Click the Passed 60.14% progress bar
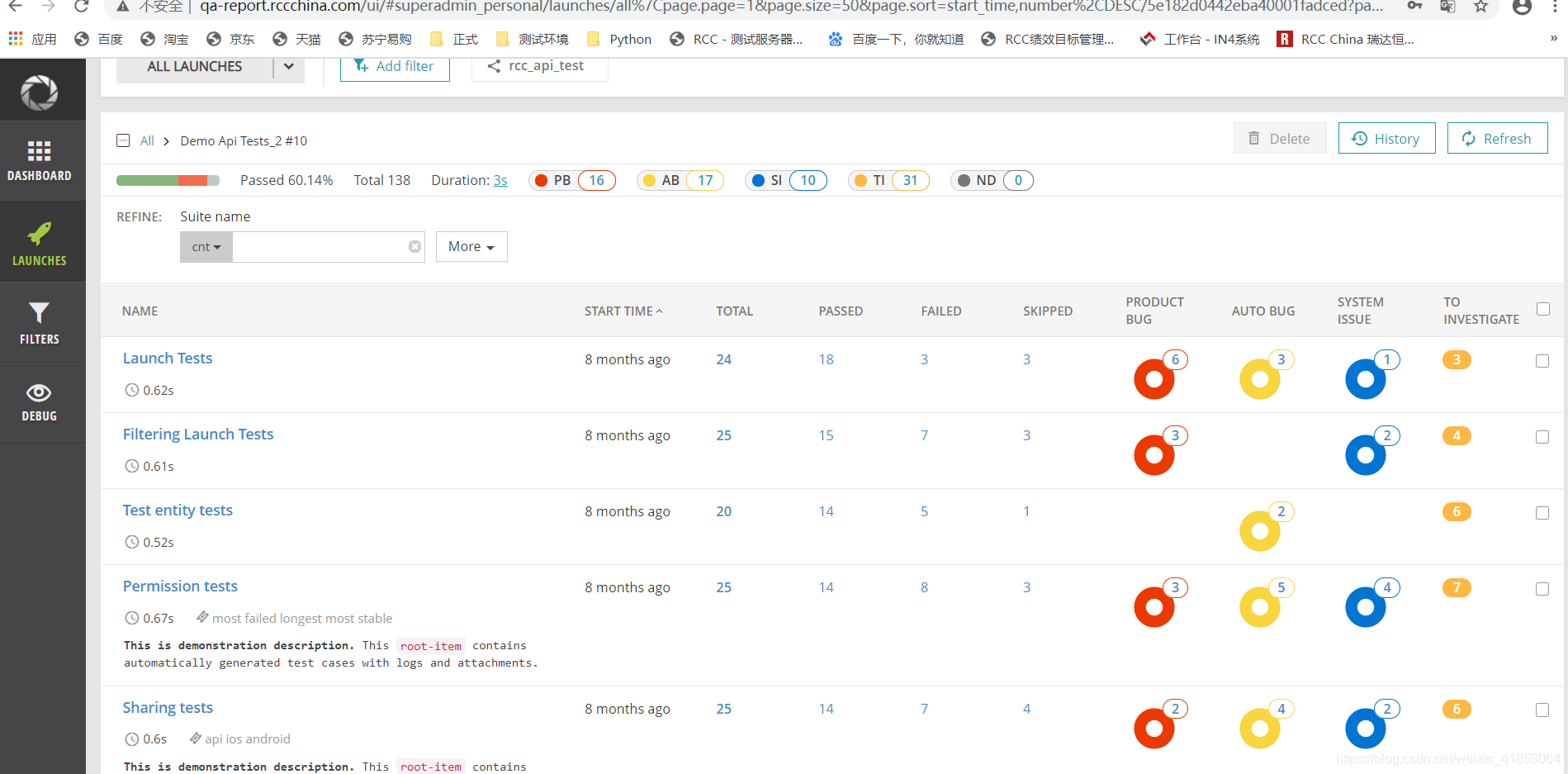The image size is (1568, 774). [168, 179]
